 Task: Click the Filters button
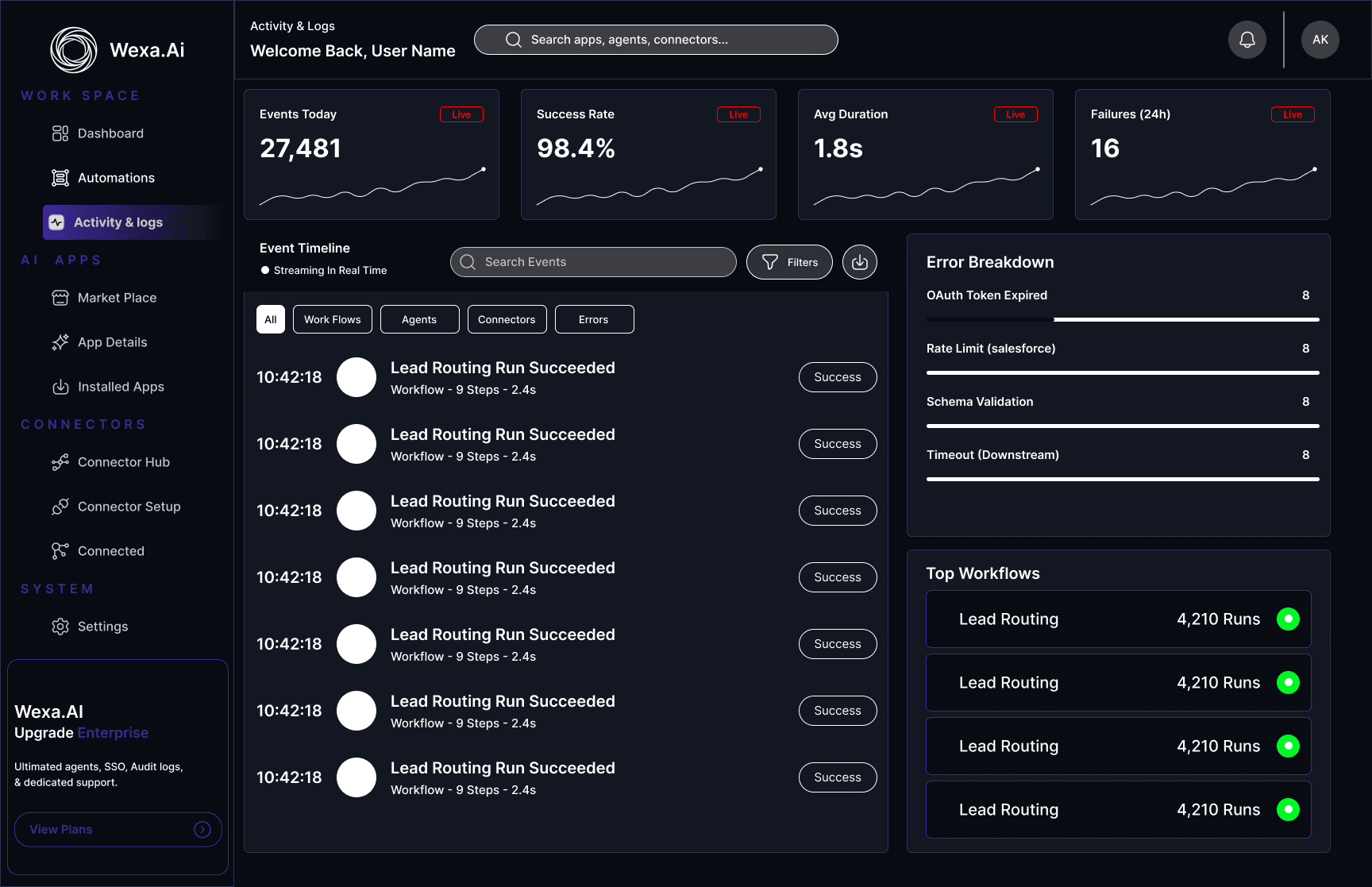click(789, 262)
